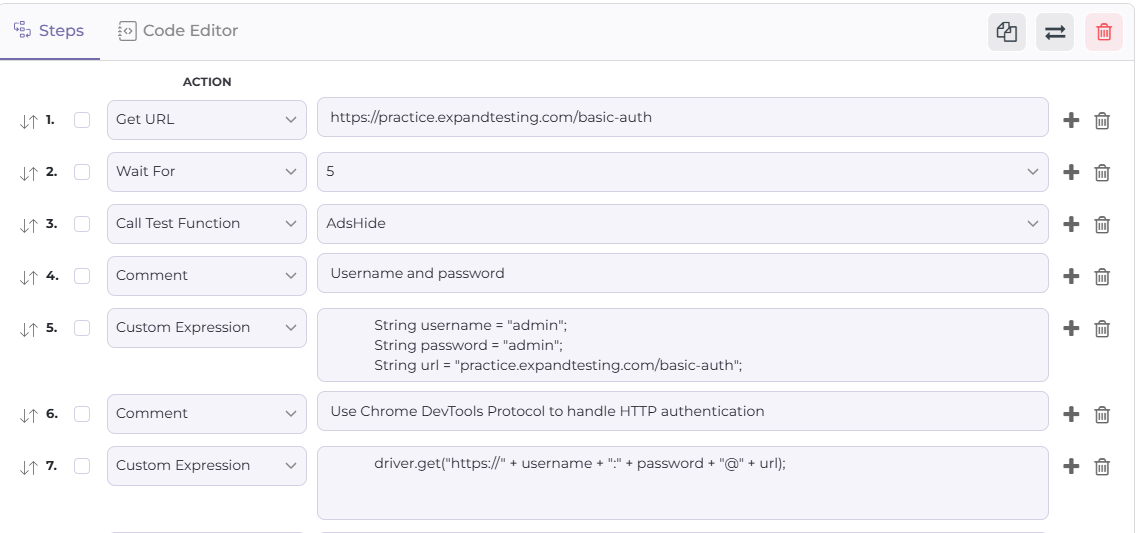Screen dimensions: 1139x533
Task: Open the Get URL action dropdown
Action: (206, 120)
